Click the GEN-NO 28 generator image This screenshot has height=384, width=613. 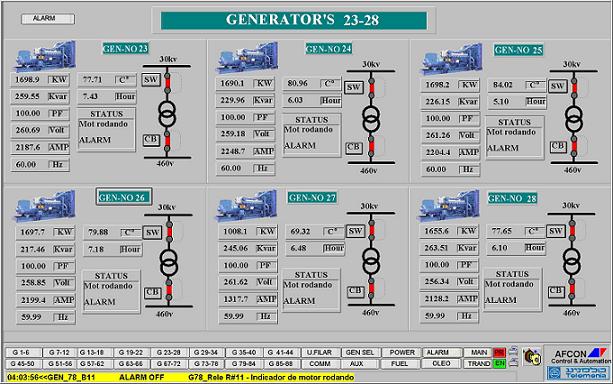pyautogui.click(x=449, y=205)
